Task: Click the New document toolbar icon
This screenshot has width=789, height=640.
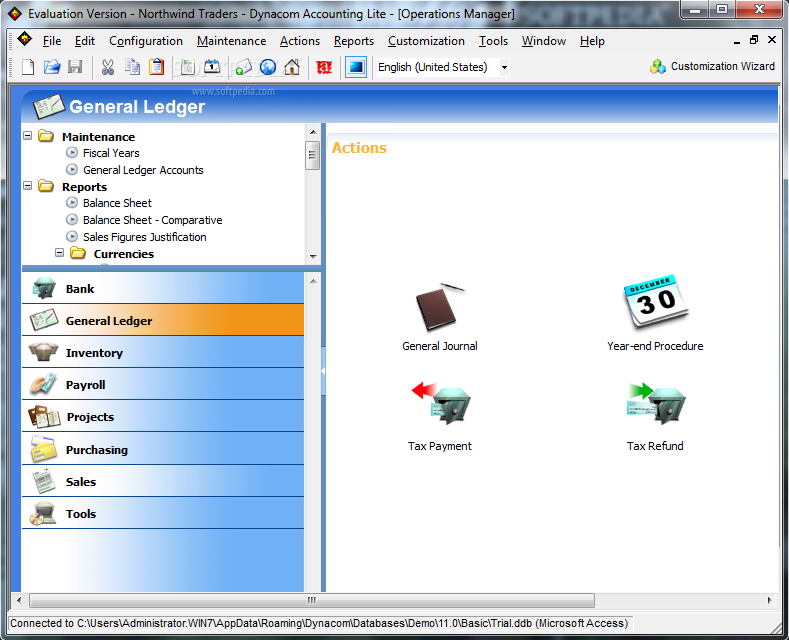Action: click(x=28, y=67)
